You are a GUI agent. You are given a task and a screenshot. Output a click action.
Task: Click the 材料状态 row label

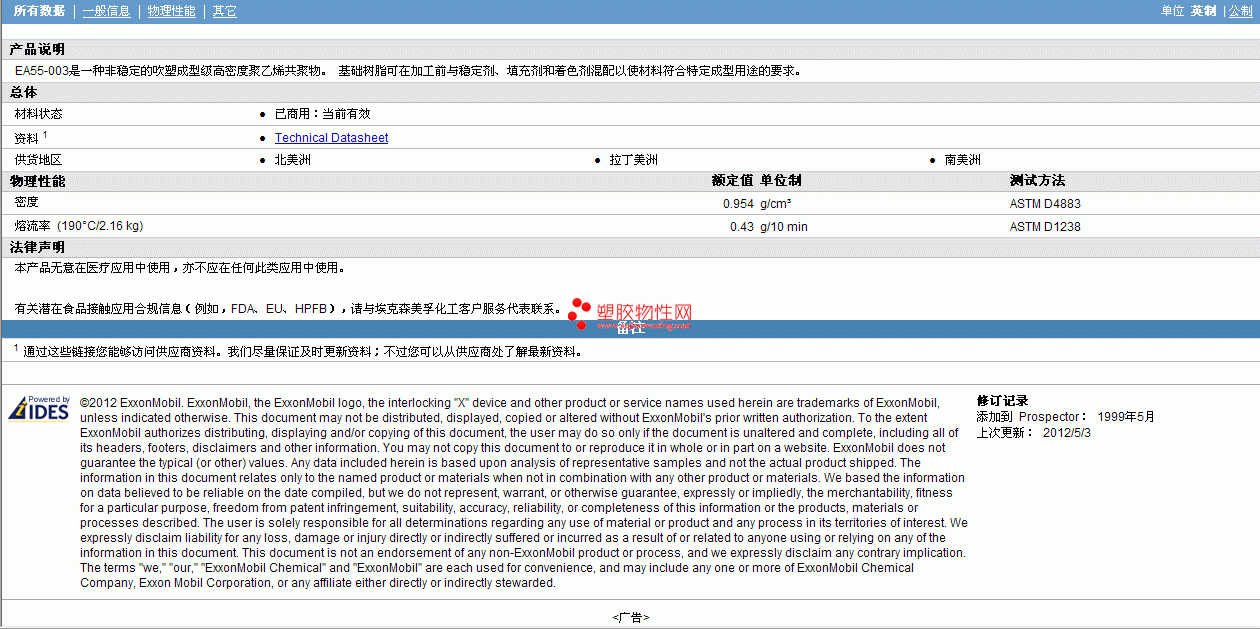pos(38,114)
